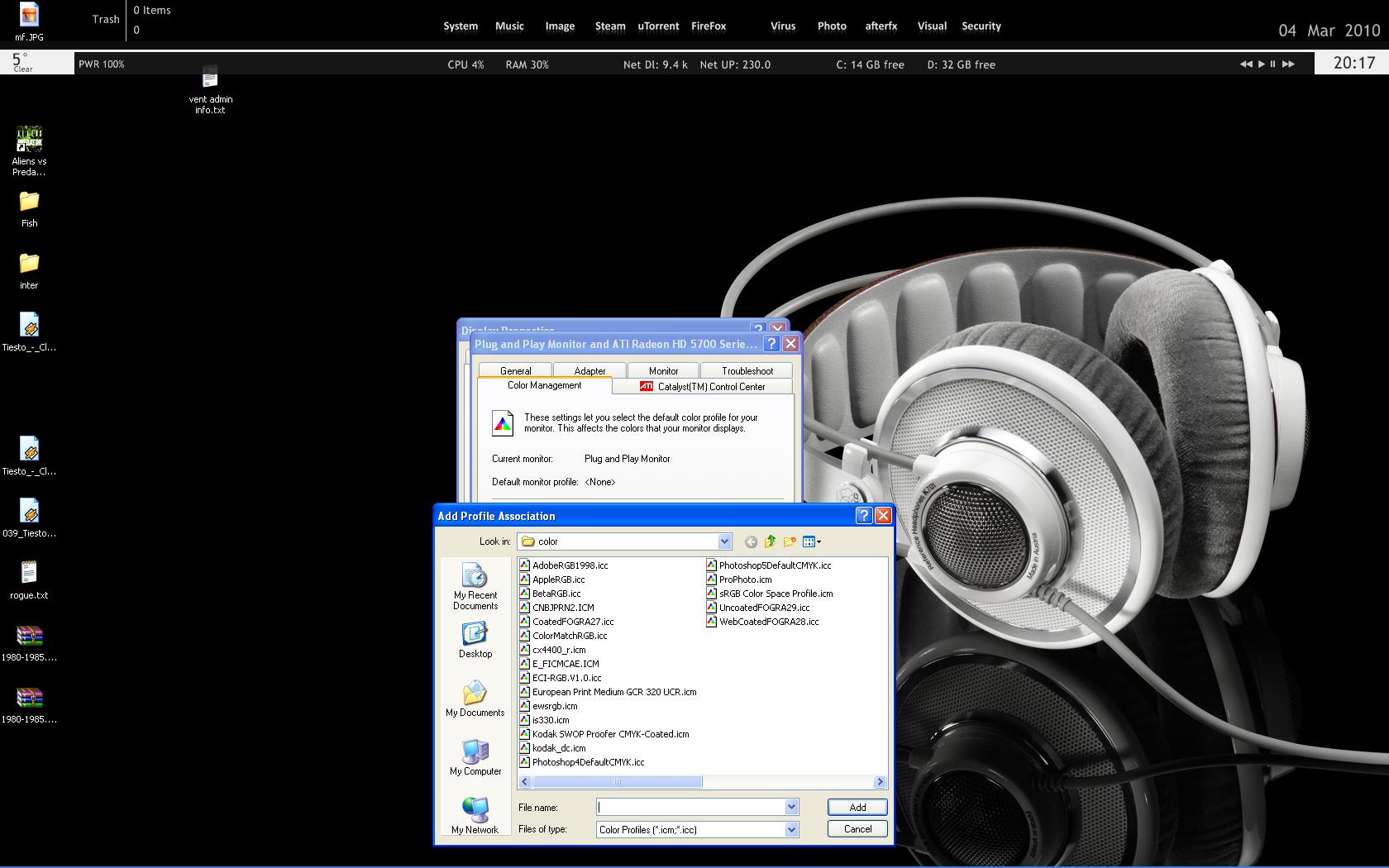Click the Cancel button
Image resolution: width=1389 pixels, height=868 pixels.
pyautogui.click(x=857, y=829)
